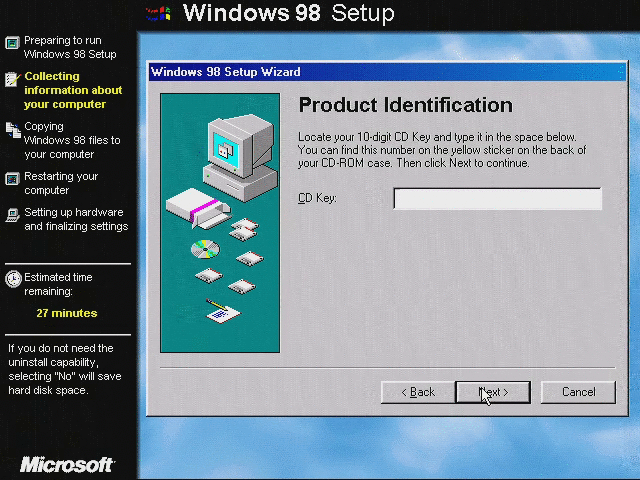Image resolution: width=640 pixels, height=480 pixels.
Task: Cancel the Windows 98 setup
Action: click(578, 392)
